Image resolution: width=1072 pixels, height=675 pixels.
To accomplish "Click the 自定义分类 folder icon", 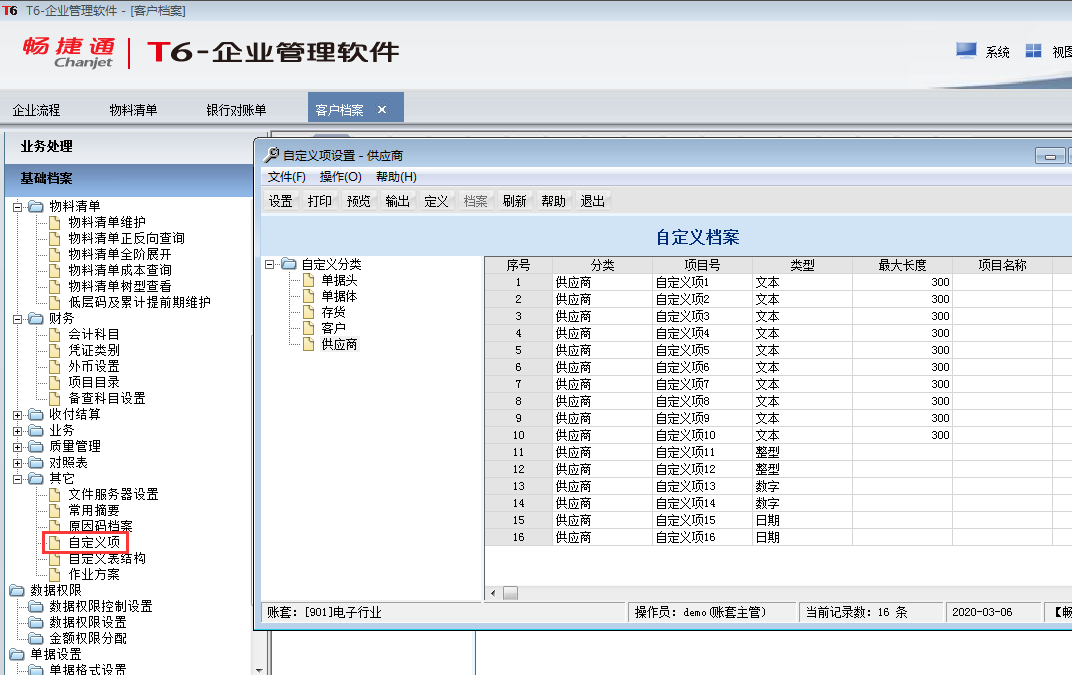I will point(289,264).
